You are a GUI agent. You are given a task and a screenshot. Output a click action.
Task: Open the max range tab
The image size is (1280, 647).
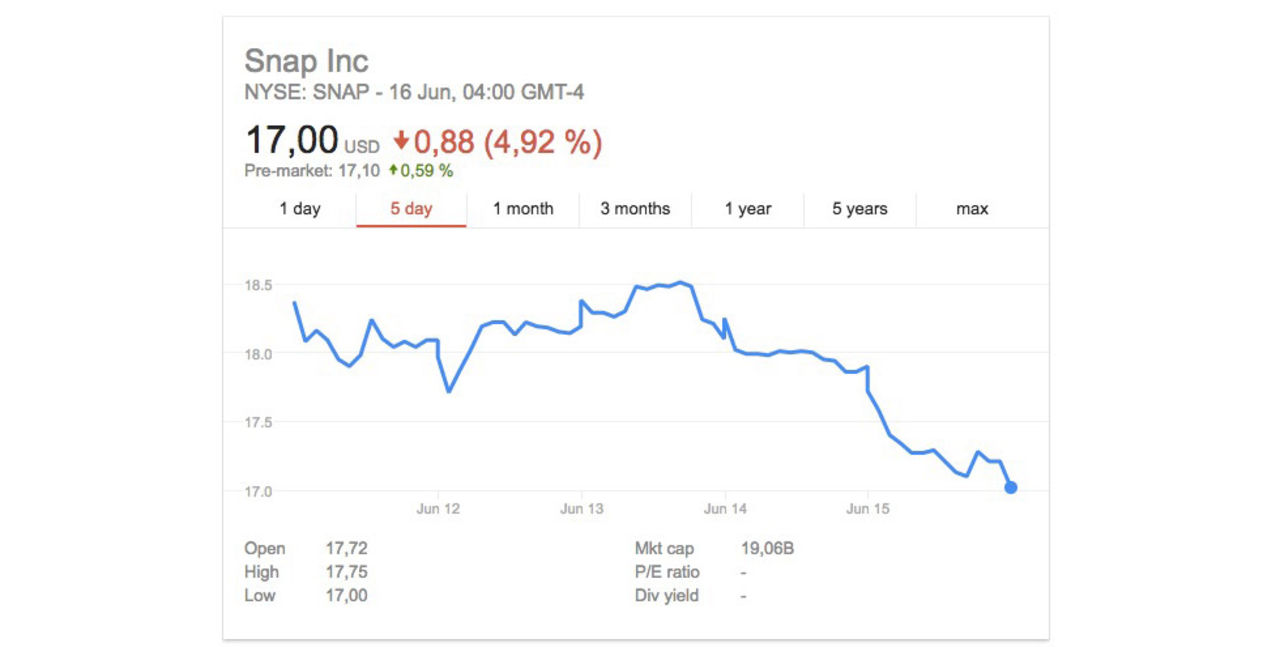click(x=972, y=209)
